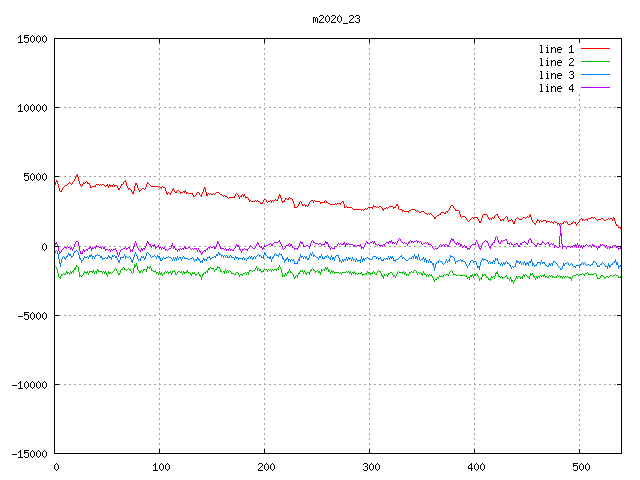Viewport: 640px width, 480px height.
Task: Click the -10000 y-axis tick label
Action: pyautogui.click(x=29, y=384)
